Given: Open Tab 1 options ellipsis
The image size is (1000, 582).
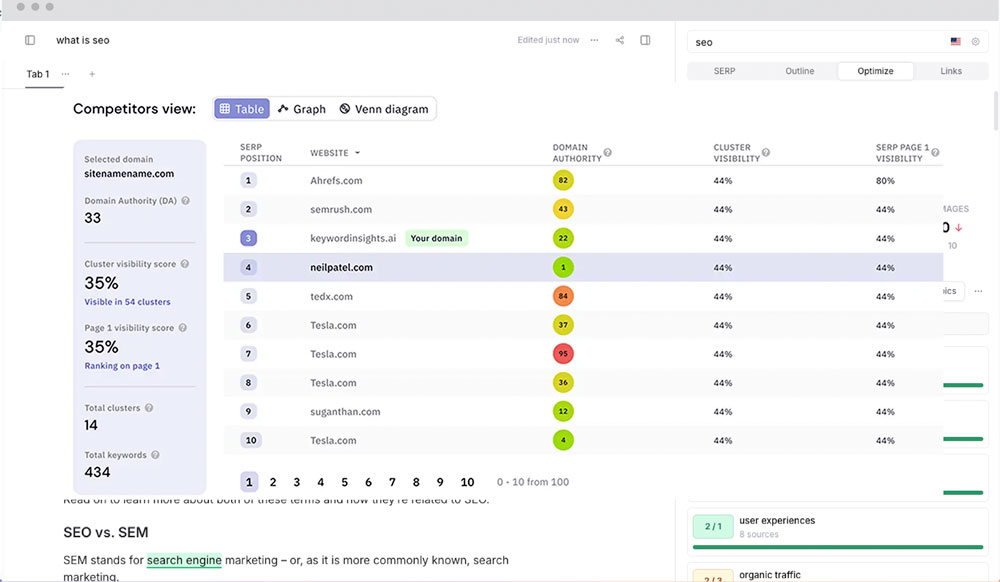Looking at the screenshot, I should (65, 74).
